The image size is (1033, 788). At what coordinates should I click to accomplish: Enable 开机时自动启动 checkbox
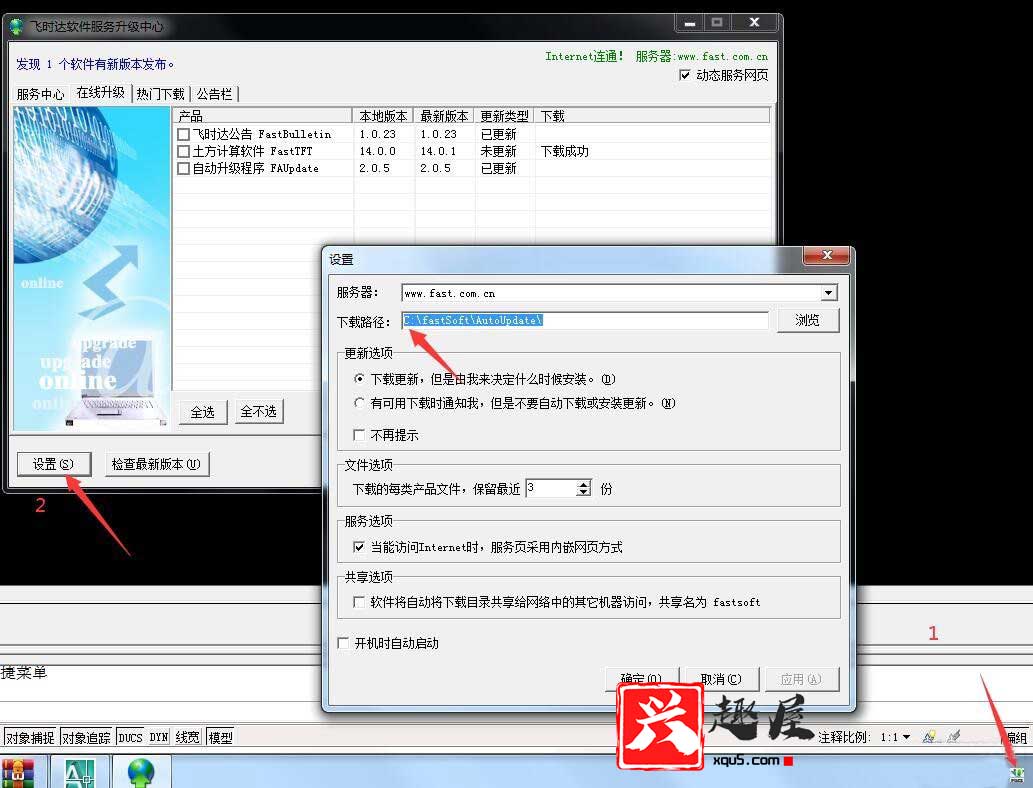tap(343, 643)
